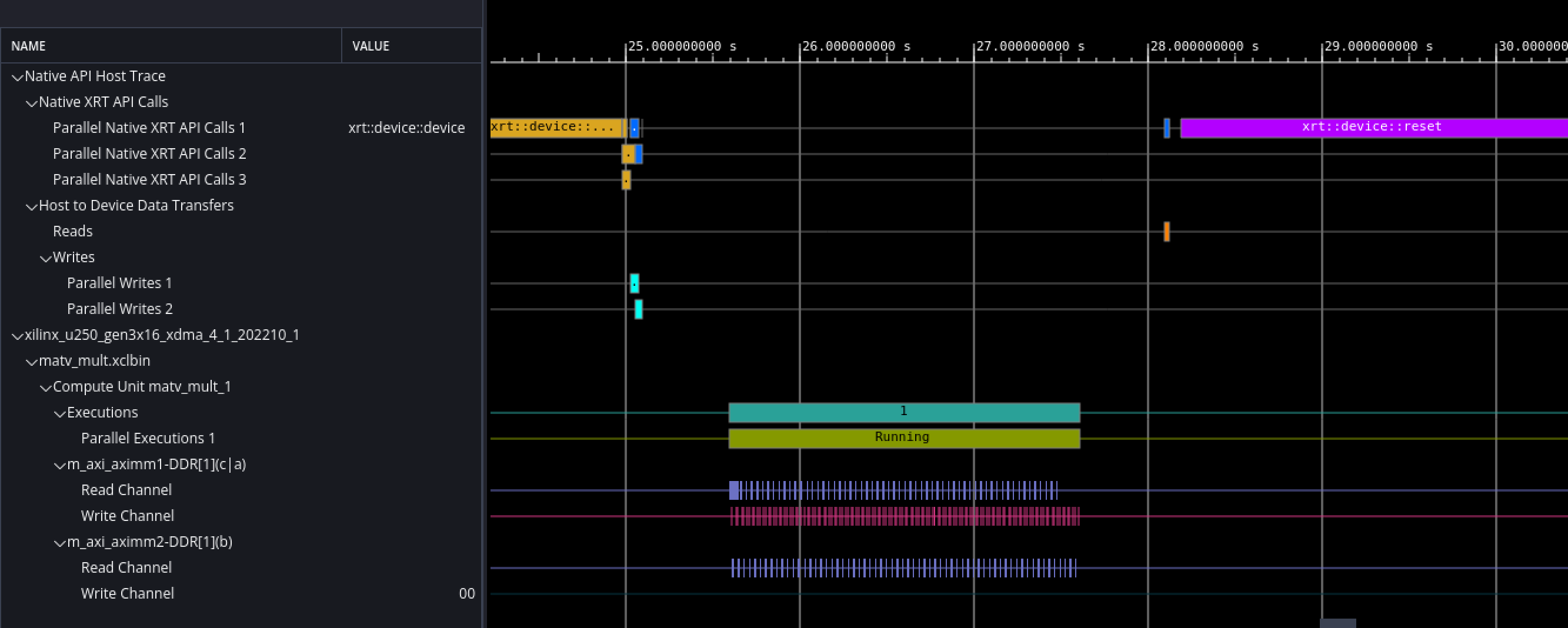Select Parallel Native XRT API Calls 1 row
The height and width of the screenshot is (628, 1568).
(x=242, y=128)
